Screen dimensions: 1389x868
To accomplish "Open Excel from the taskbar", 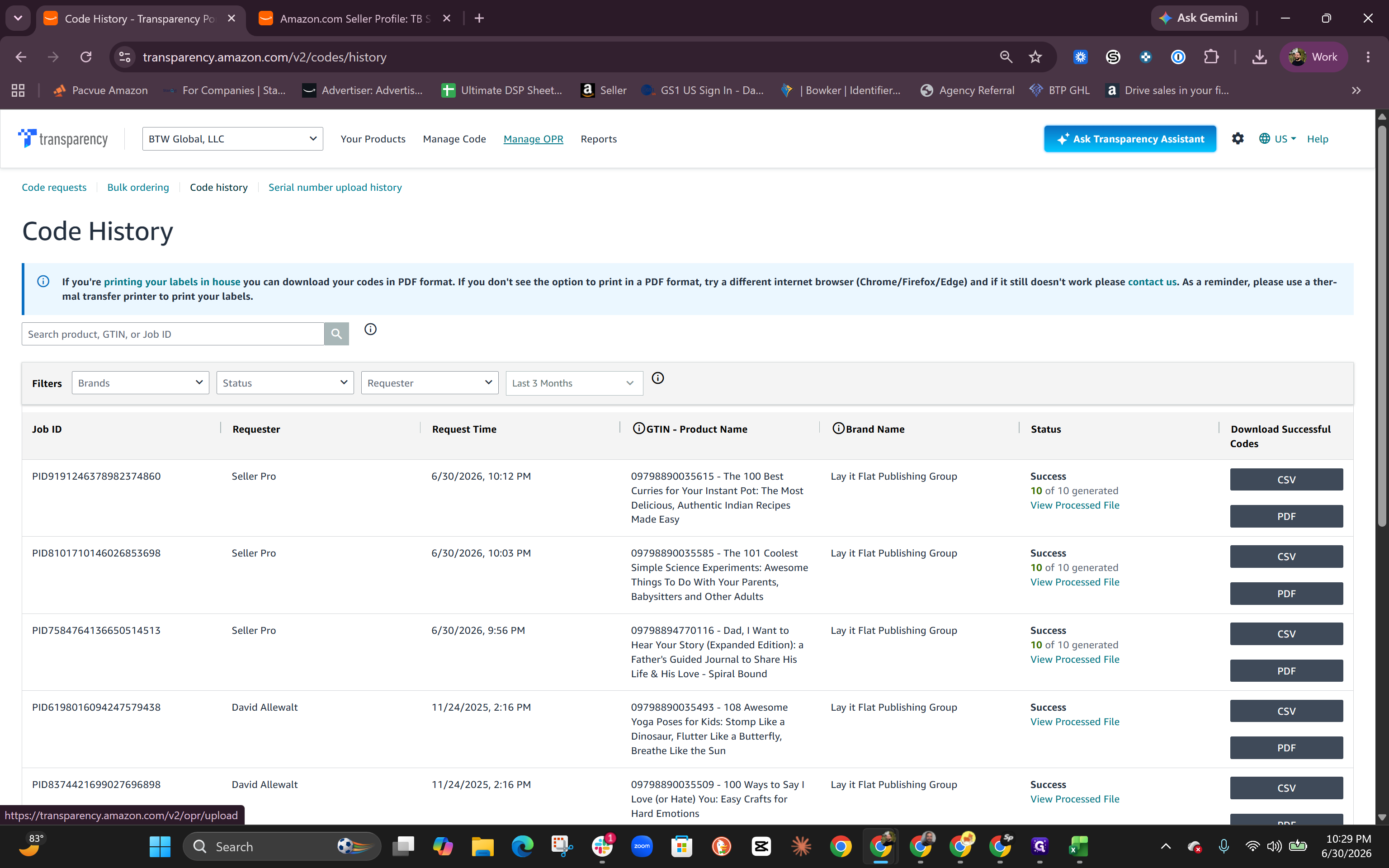I will (1079, 846).
